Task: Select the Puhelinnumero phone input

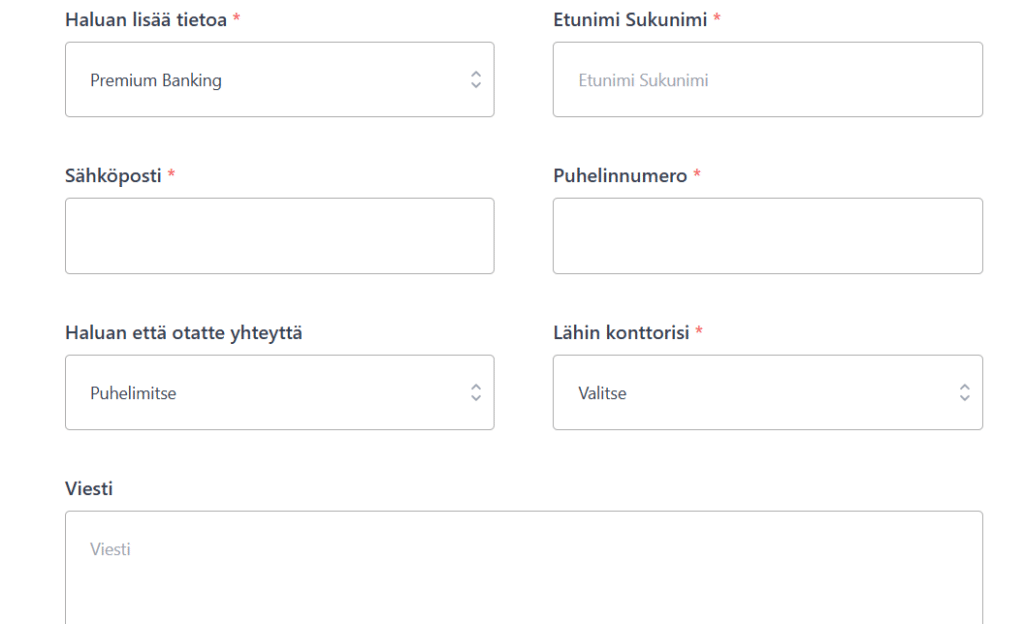Action: tap(767, 236)
